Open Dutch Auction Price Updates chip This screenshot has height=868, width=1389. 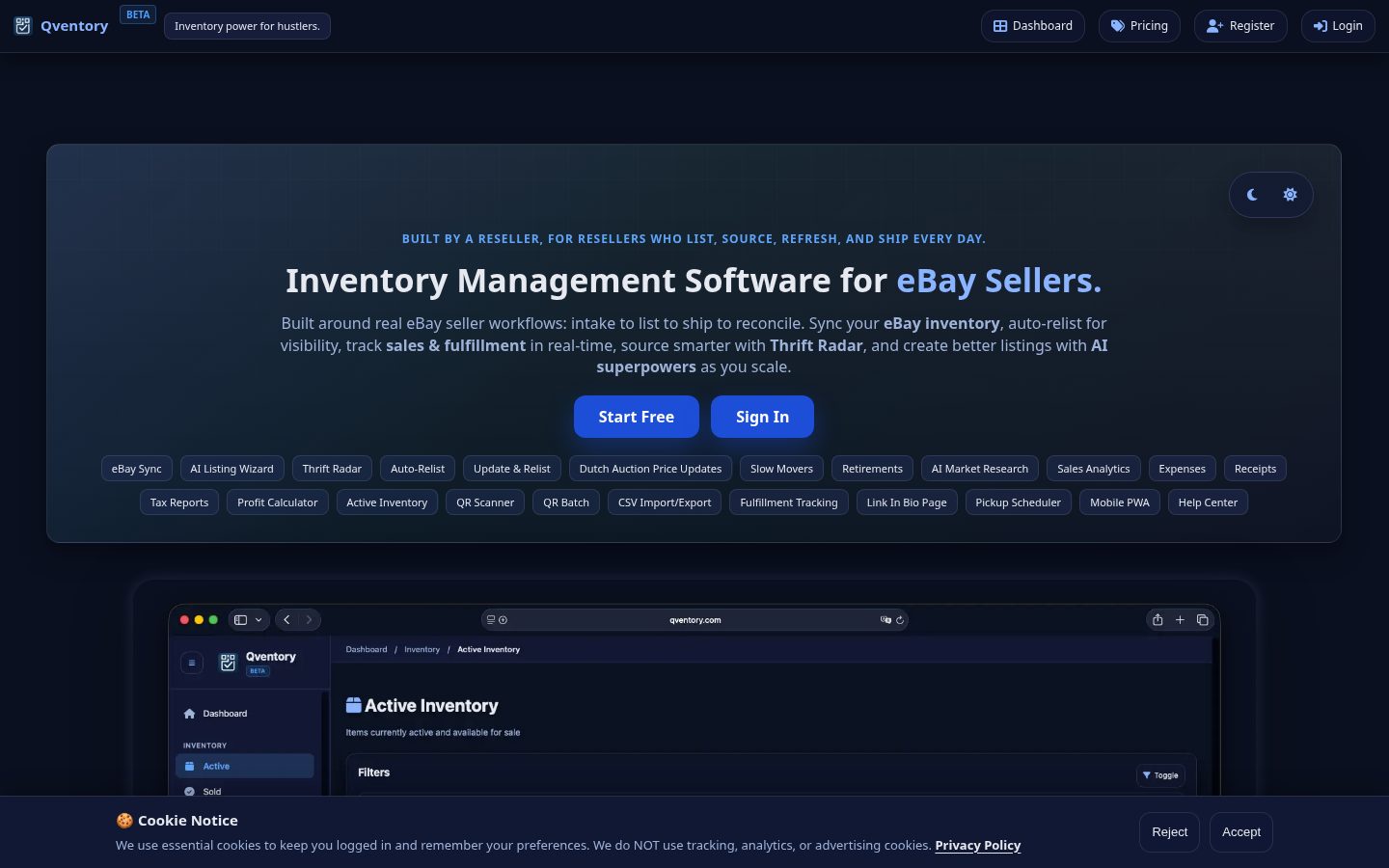pos(651,469)
